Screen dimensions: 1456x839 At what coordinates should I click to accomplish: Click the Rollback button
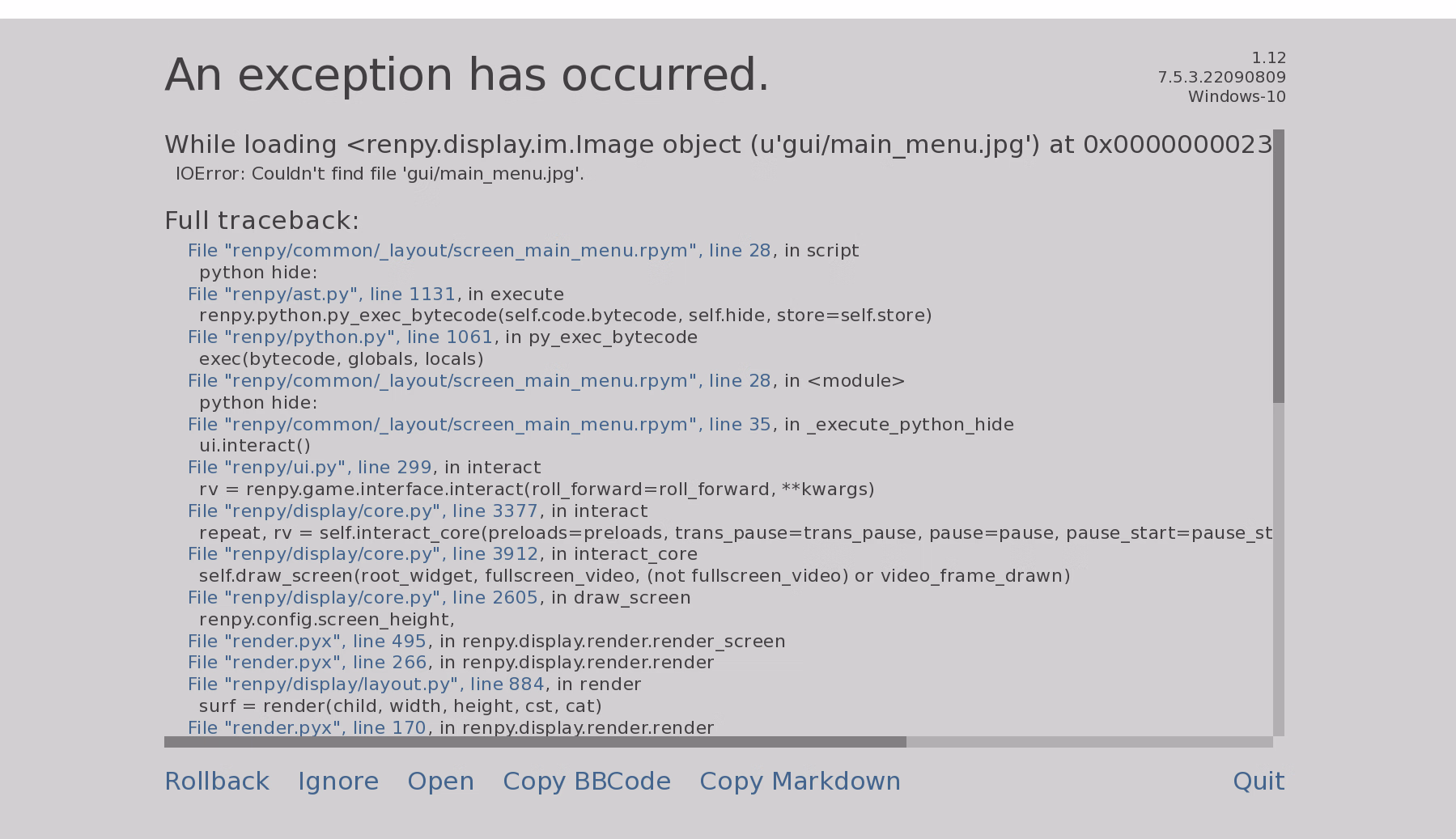pyautogui.click(x=217, y=782)
